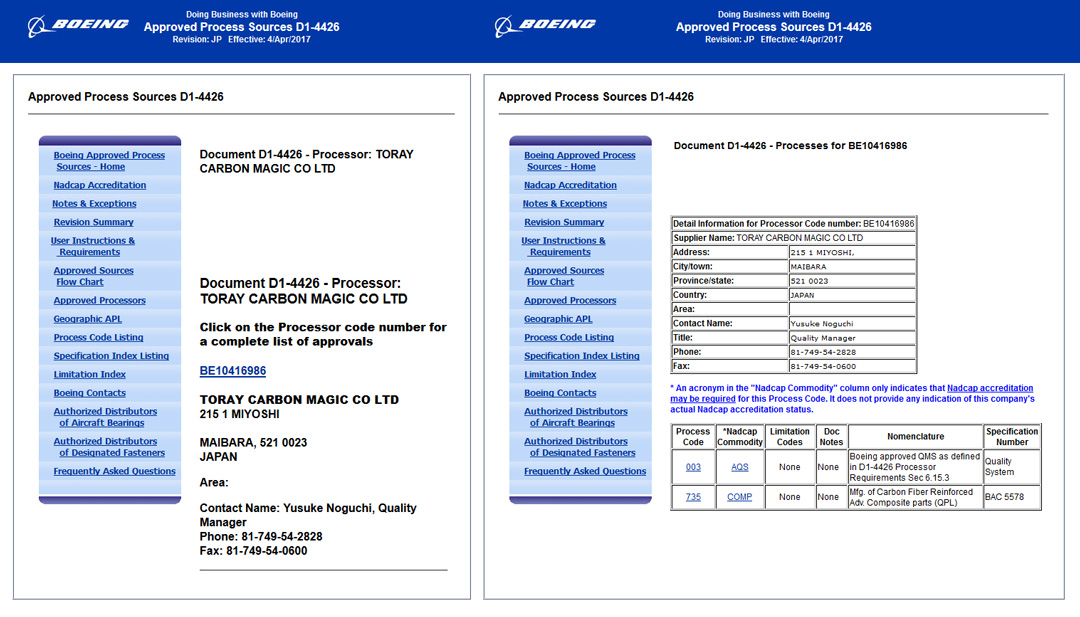Open process code 735 link

(x=693, y=496)
